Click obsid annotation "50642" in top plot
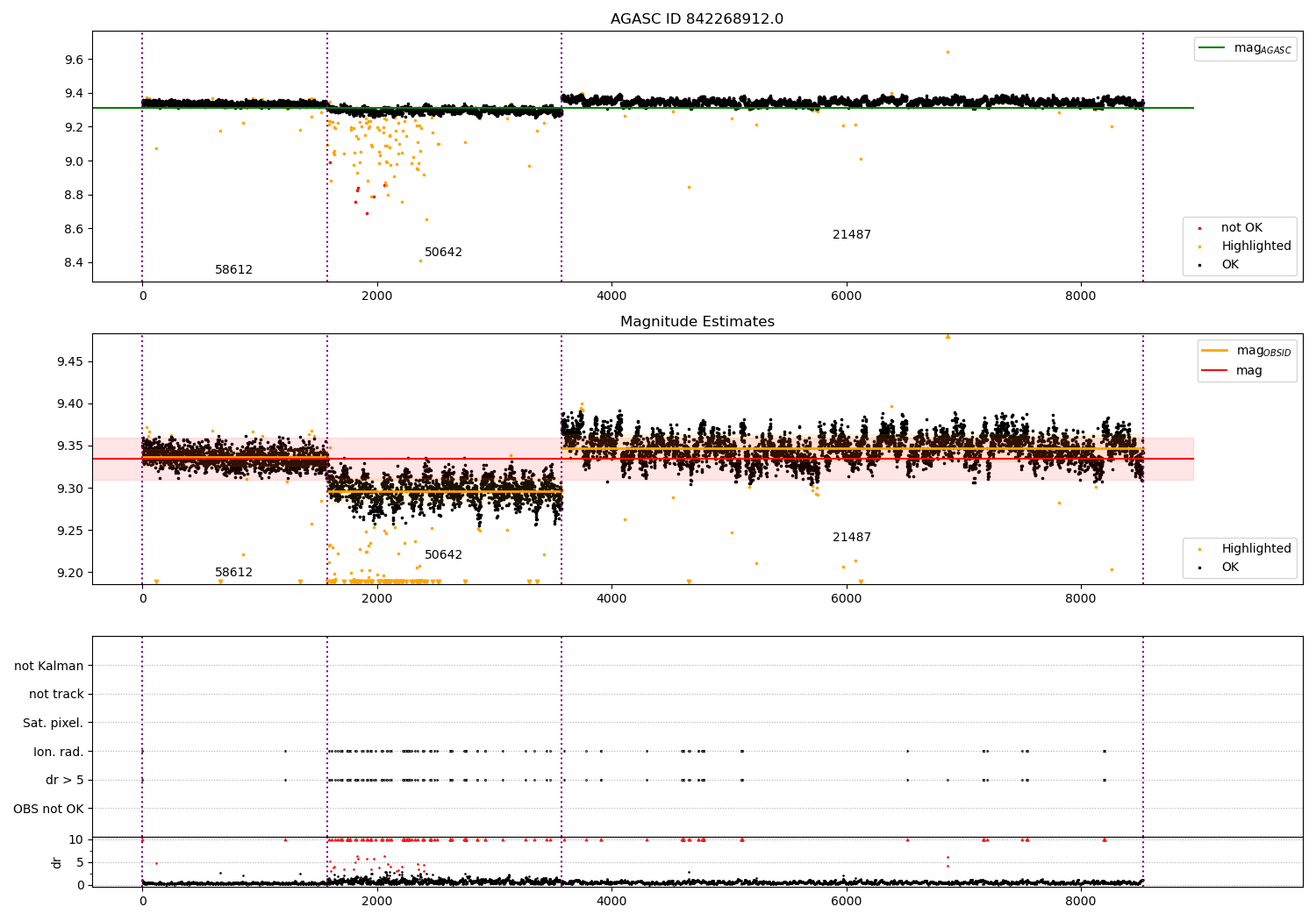Screen dimensions: 1316x921 (x=443, y=253)
